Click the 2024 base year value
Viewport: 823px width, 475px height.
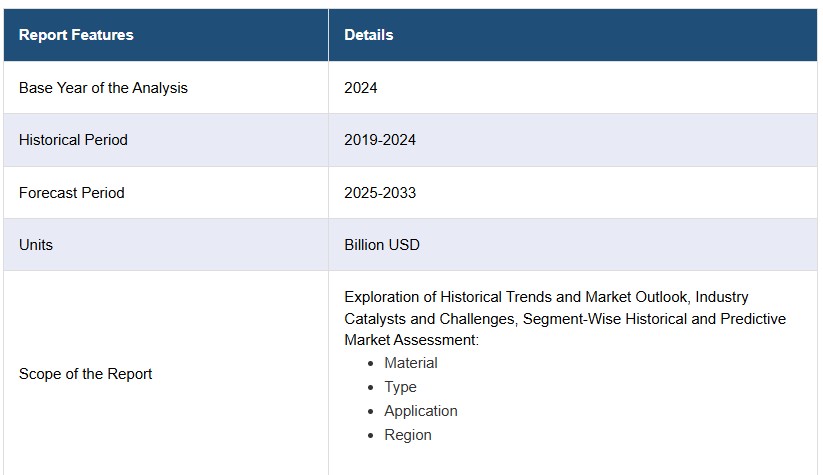pos(361,88)
